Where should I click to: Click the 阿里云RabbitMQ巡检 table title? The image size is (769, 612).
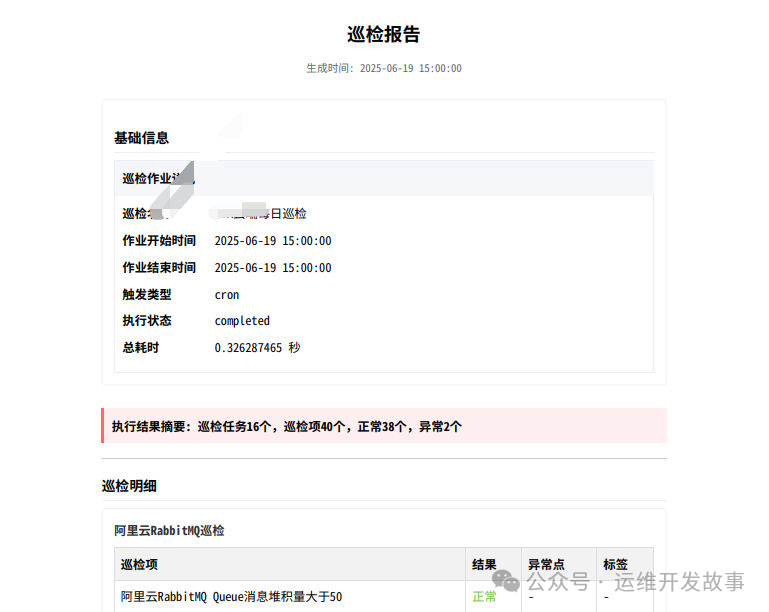[x=169, y=531]
